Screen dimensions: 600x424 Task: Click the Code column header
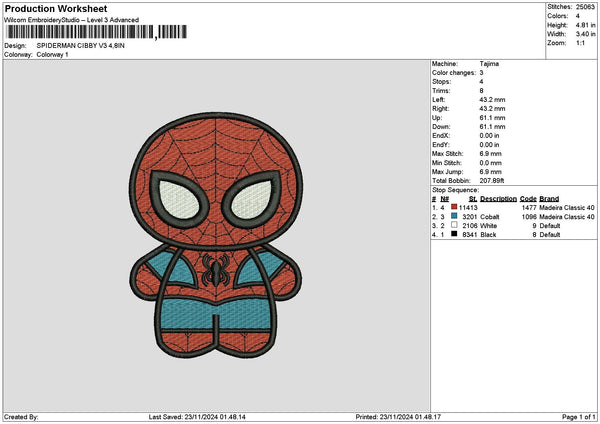(528, 199)
